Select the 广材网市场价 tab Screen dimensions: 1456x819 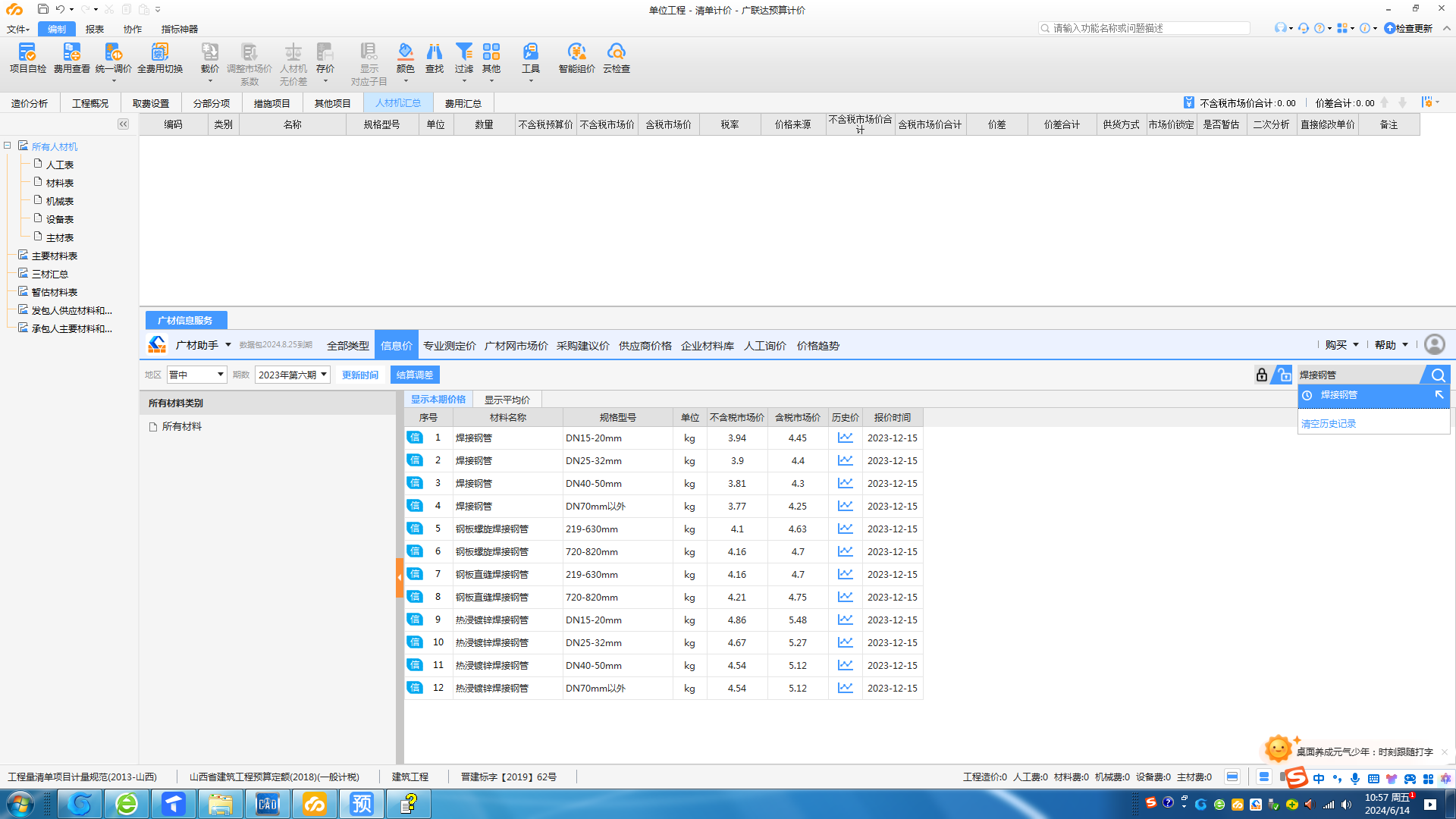516,345
